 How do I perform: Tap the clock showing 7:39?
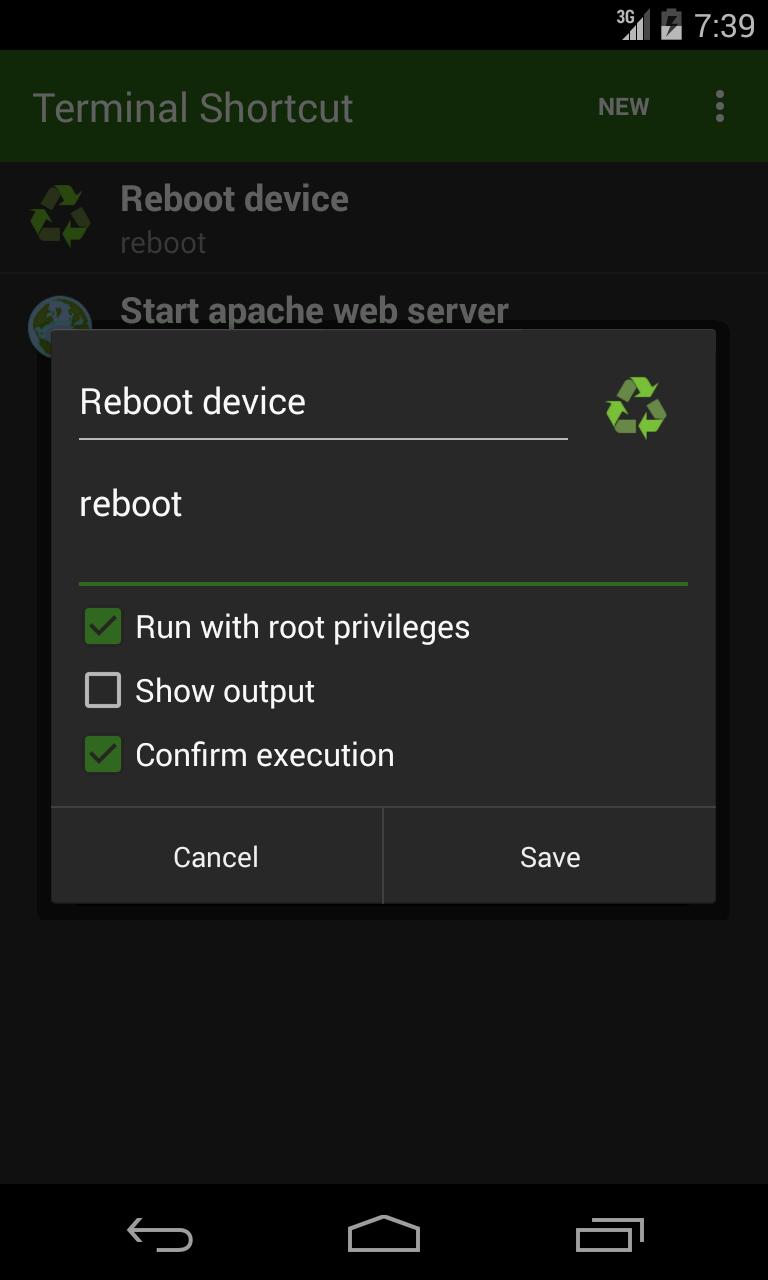[x=724, y=25]
